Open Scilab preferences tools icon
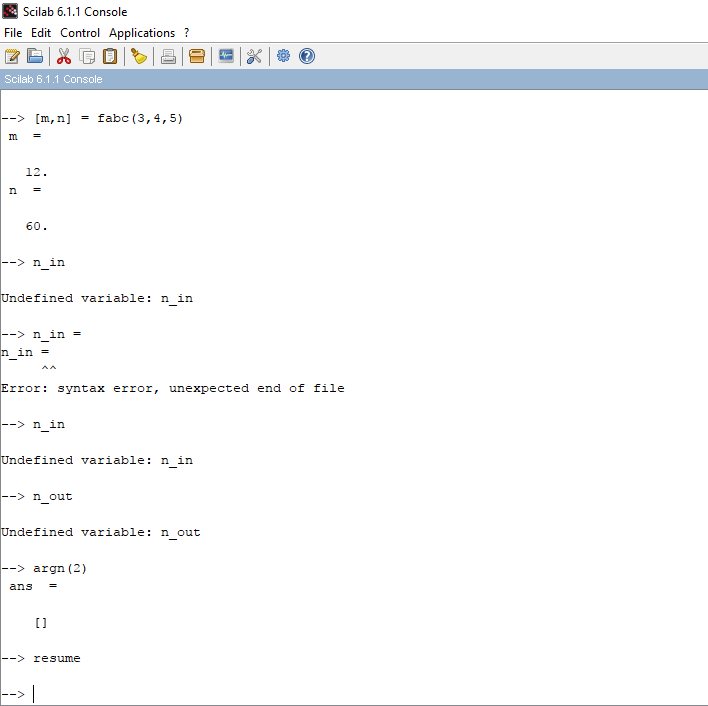The height and width of the screenshot is (706, 708). tap(255, 56)
